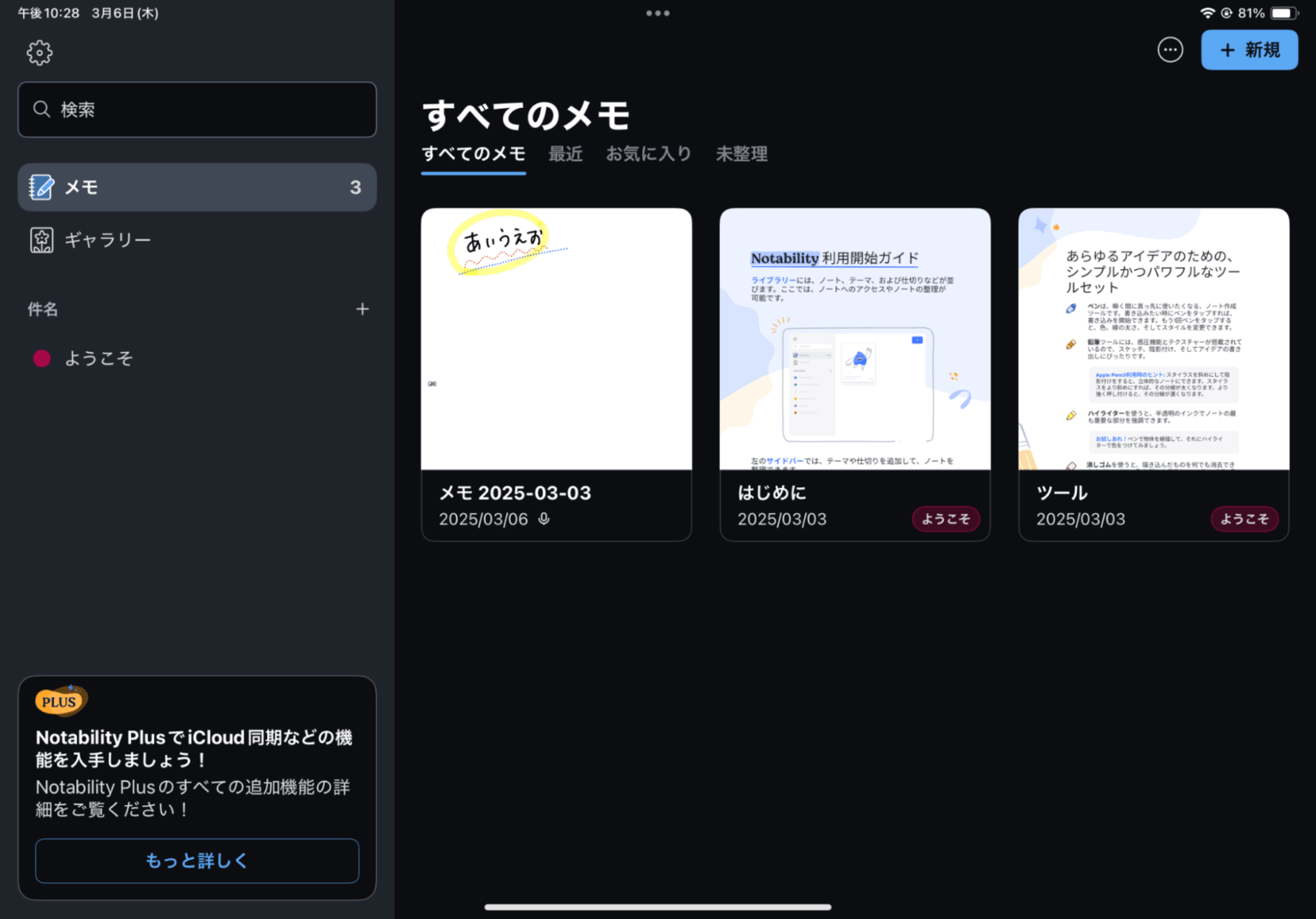Open the はじめに note thumbnail
1316x919 pixels.
tap(855, 339)
